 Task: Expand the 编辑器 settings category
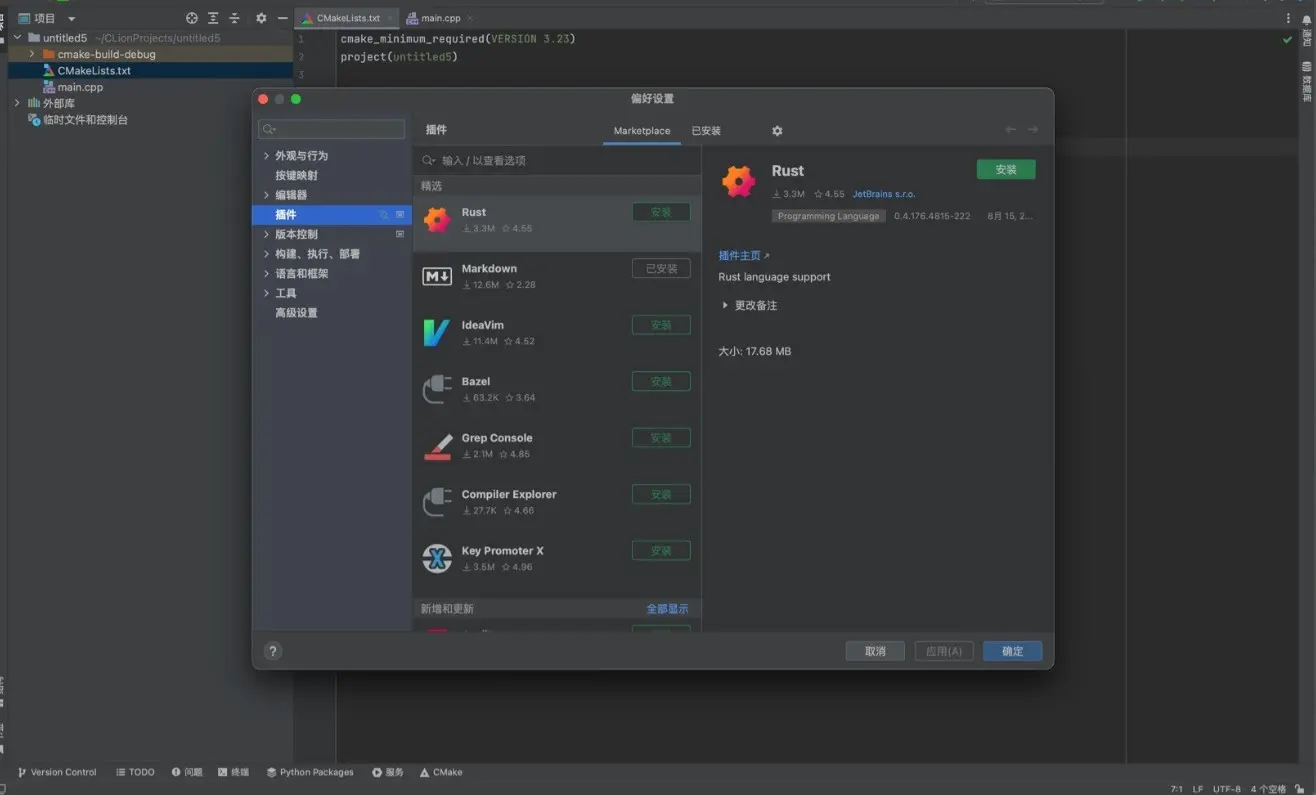(266, 195)
